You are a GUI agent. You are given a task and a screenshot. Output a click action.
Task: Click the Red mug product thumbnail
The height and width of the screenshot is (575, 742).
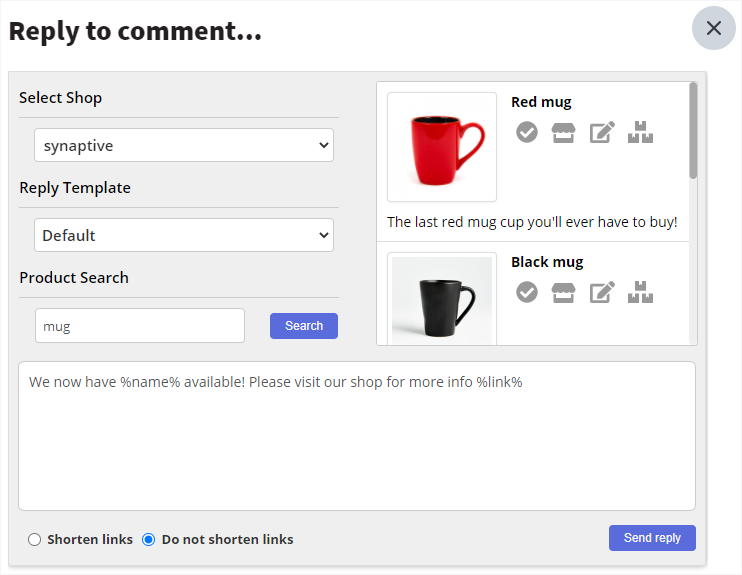coord(442,147)
